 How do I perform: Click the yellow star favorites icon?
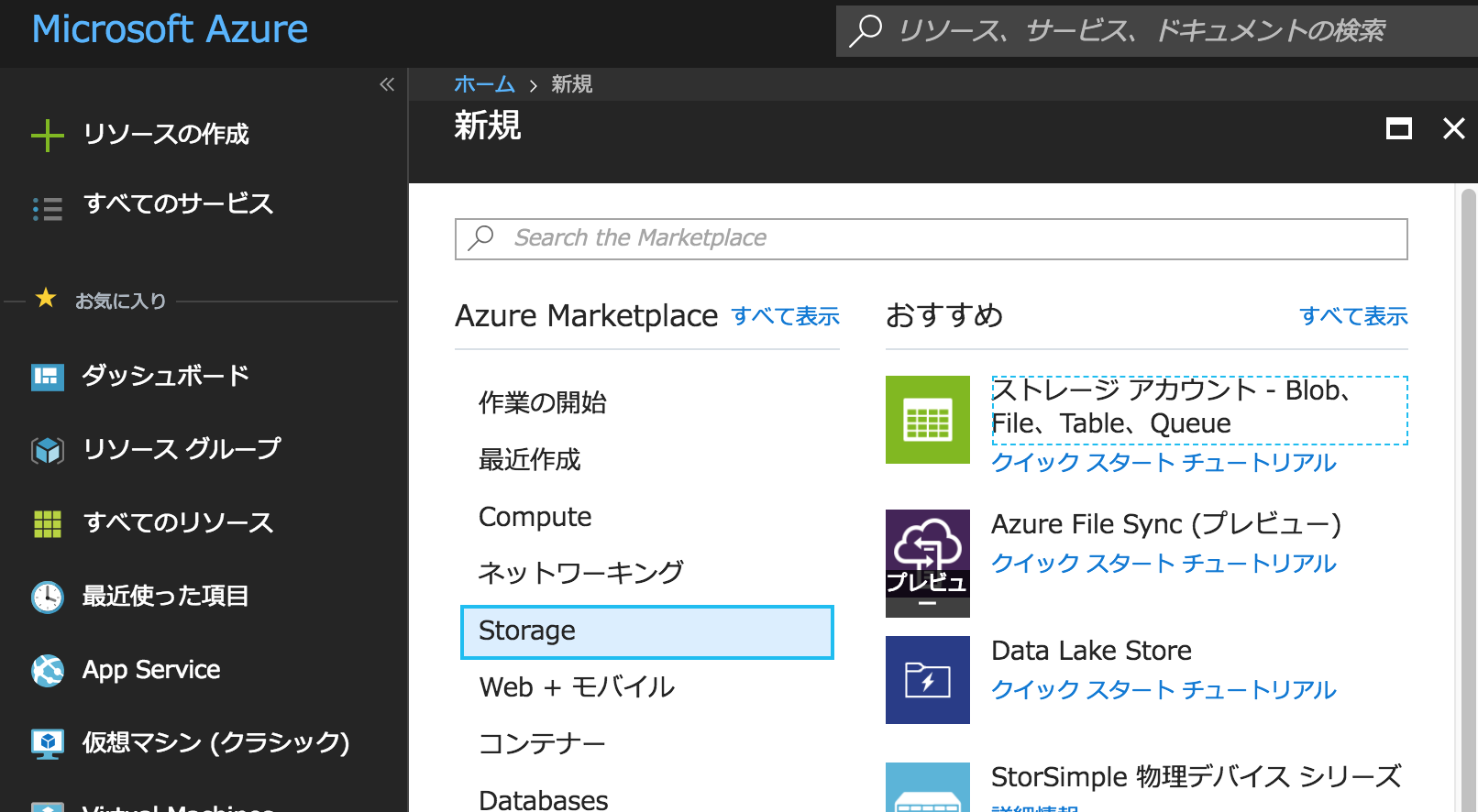click(x=46, y=298)
